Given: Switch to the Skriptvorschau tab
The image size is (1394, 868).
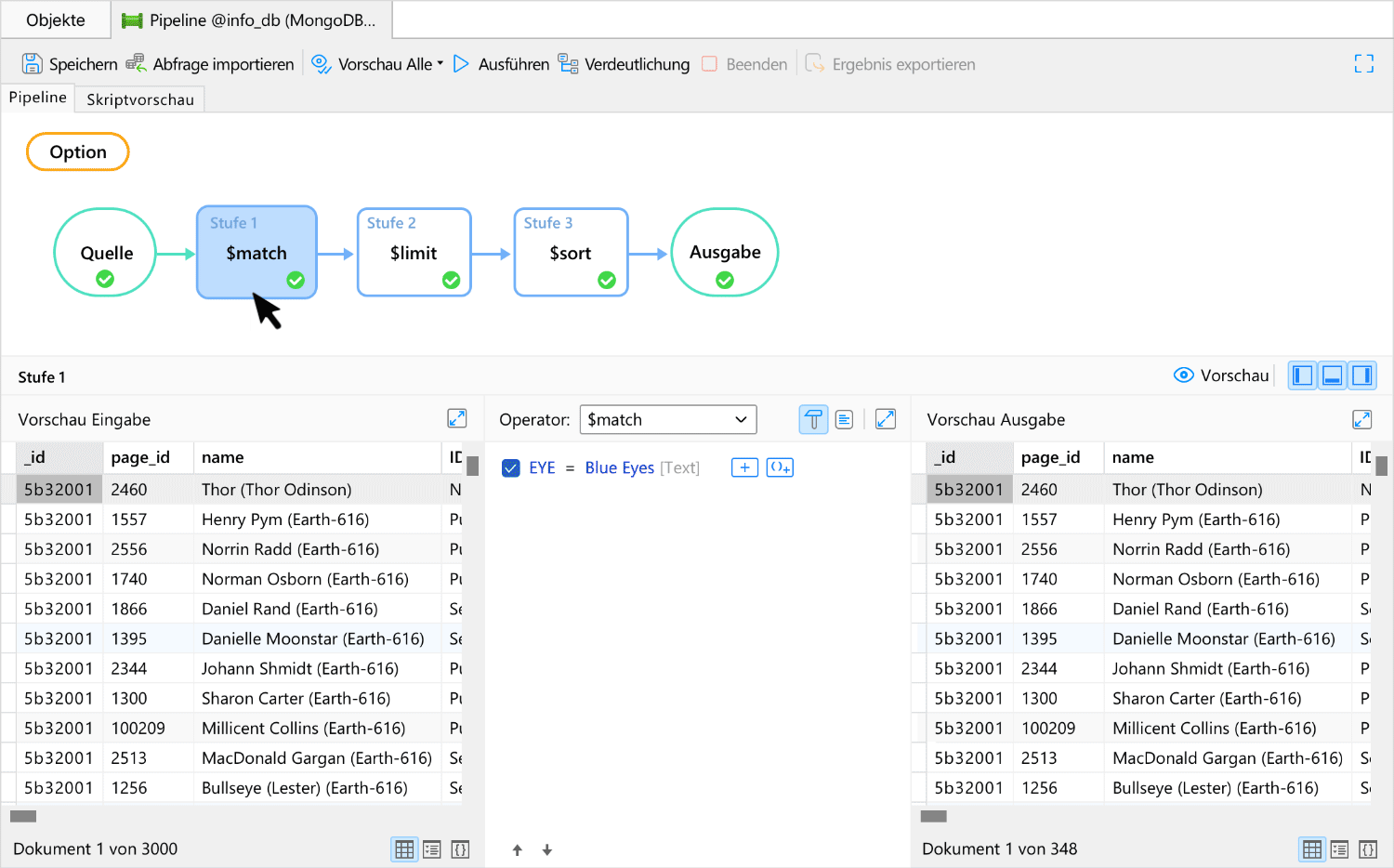Looking at the screenshot, I should pyautogui.click(x=140, y=99).
